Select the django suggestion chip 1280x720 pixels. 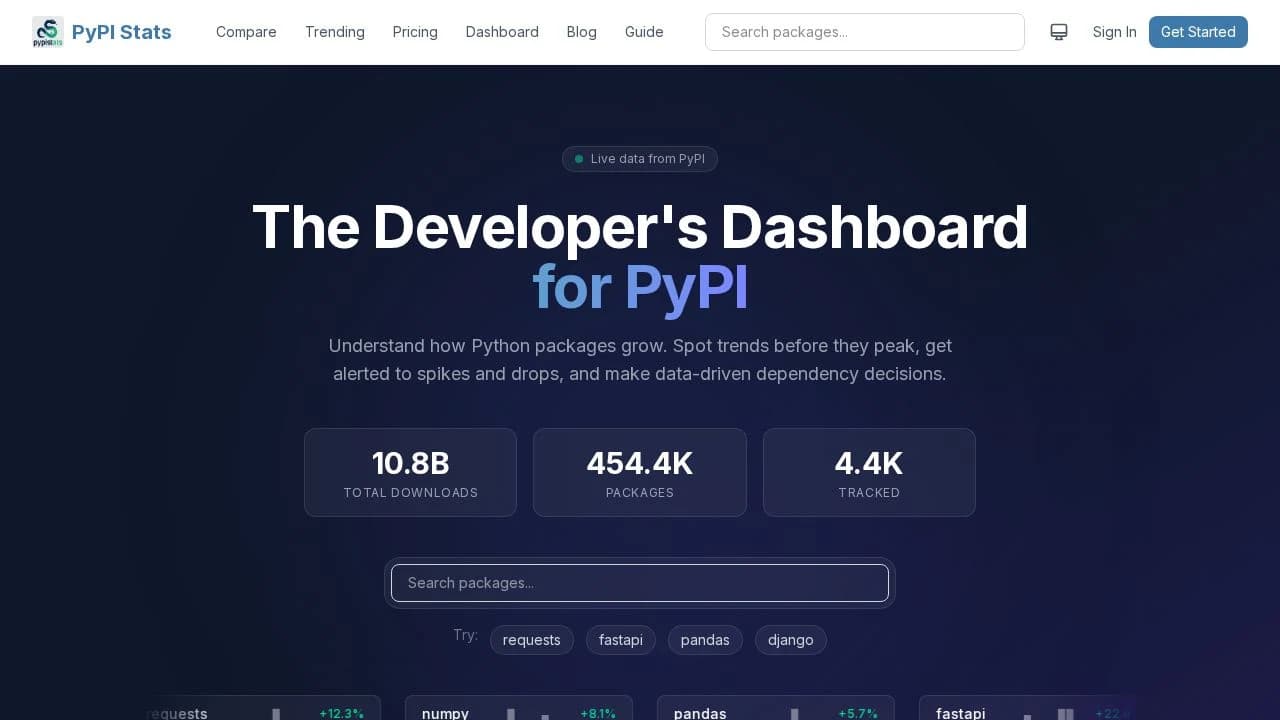pos(790,640)
